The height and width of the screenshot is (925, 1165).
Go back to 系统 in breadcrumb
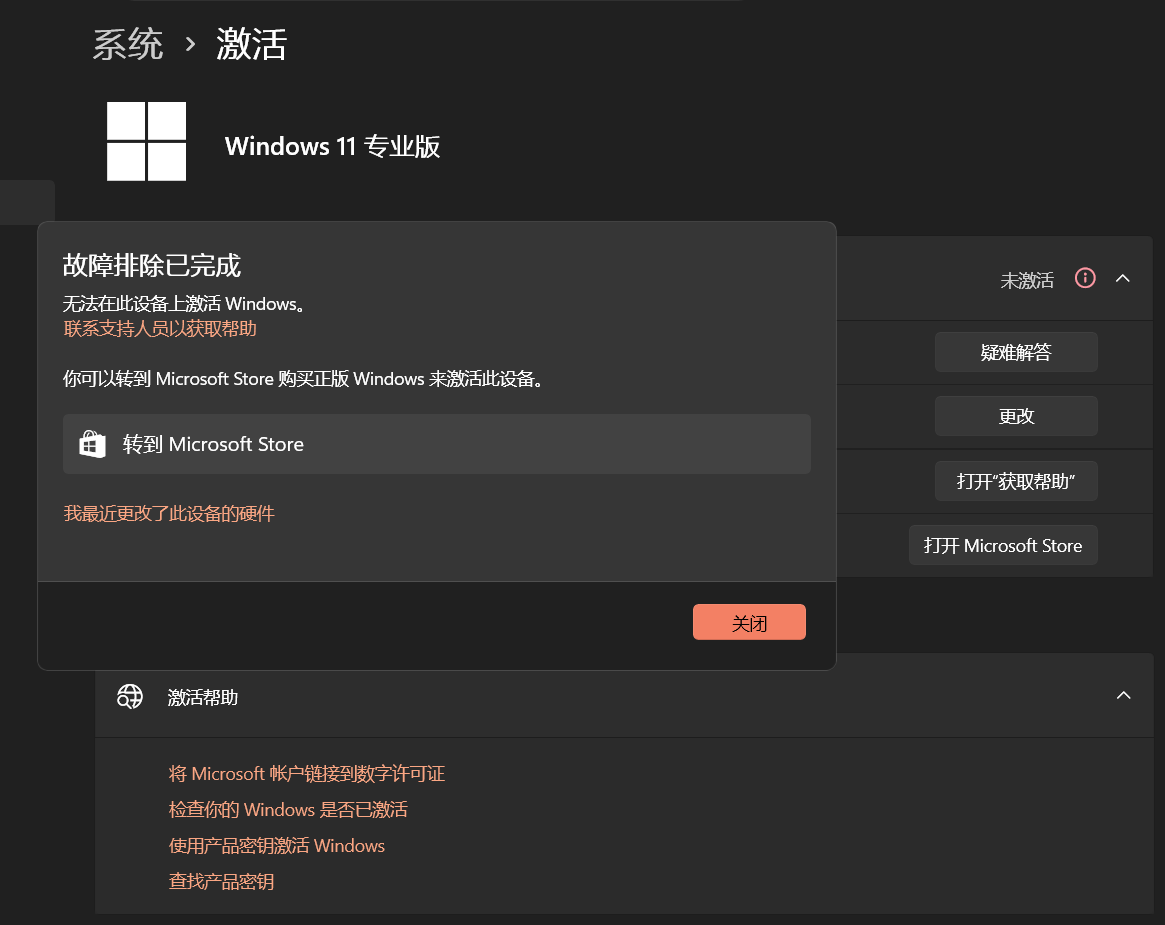click(x=128, y=44)
